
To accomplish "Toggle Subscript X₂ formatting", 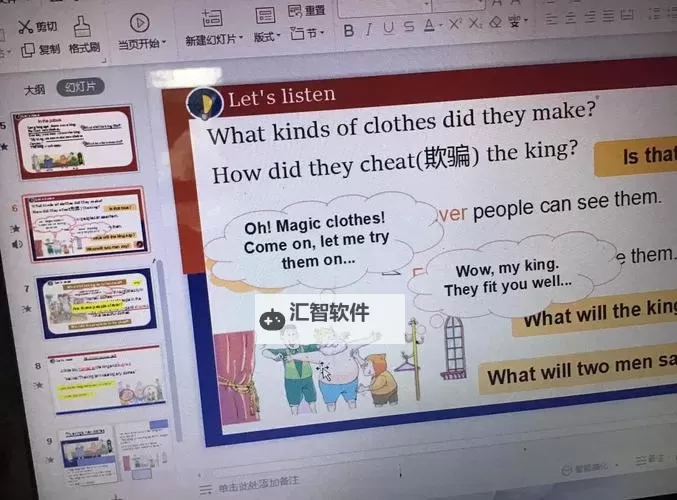I will click(475, 22).
